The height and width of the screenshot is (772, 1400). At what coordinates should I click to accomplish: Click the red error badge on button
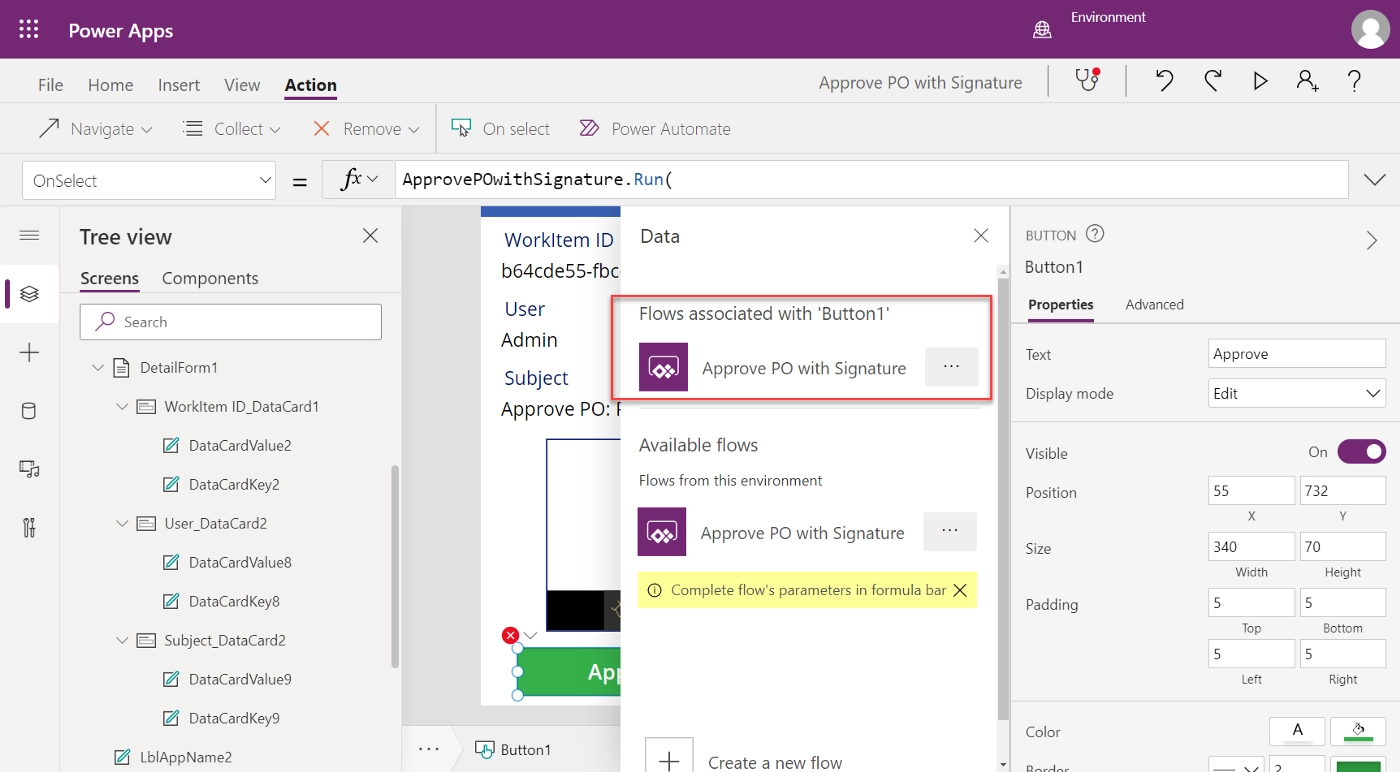[x=511, y=635]
